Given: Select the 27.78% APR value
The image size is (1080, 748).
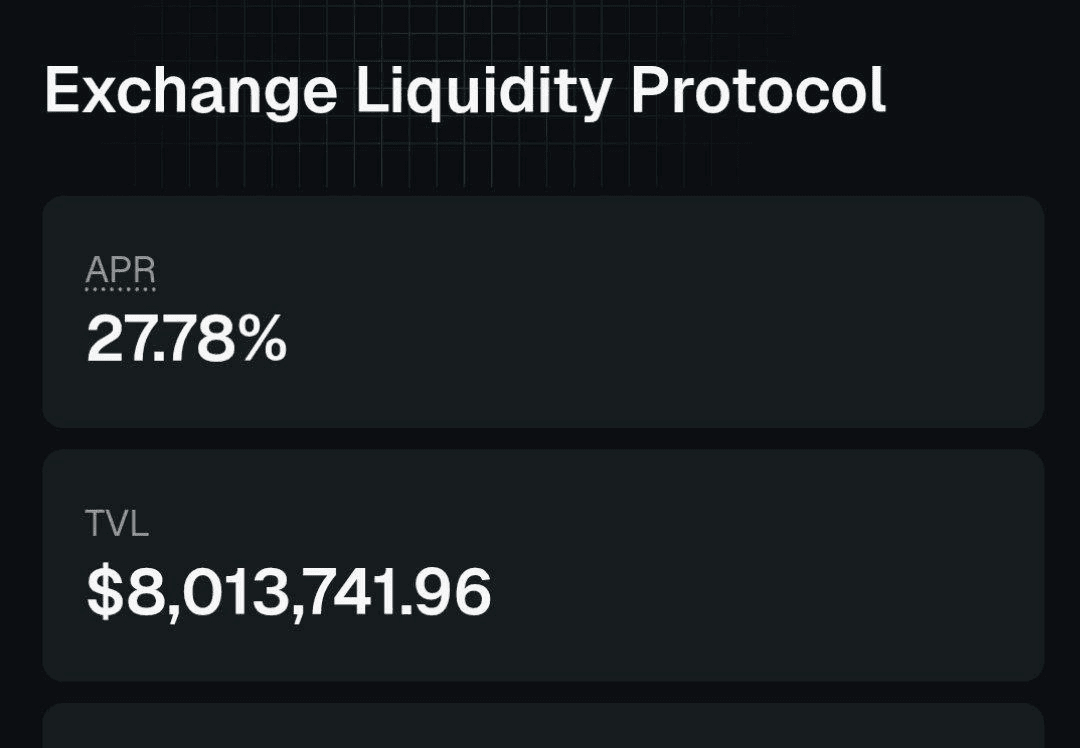Looking at the screenshot, I should pos(186,339).
